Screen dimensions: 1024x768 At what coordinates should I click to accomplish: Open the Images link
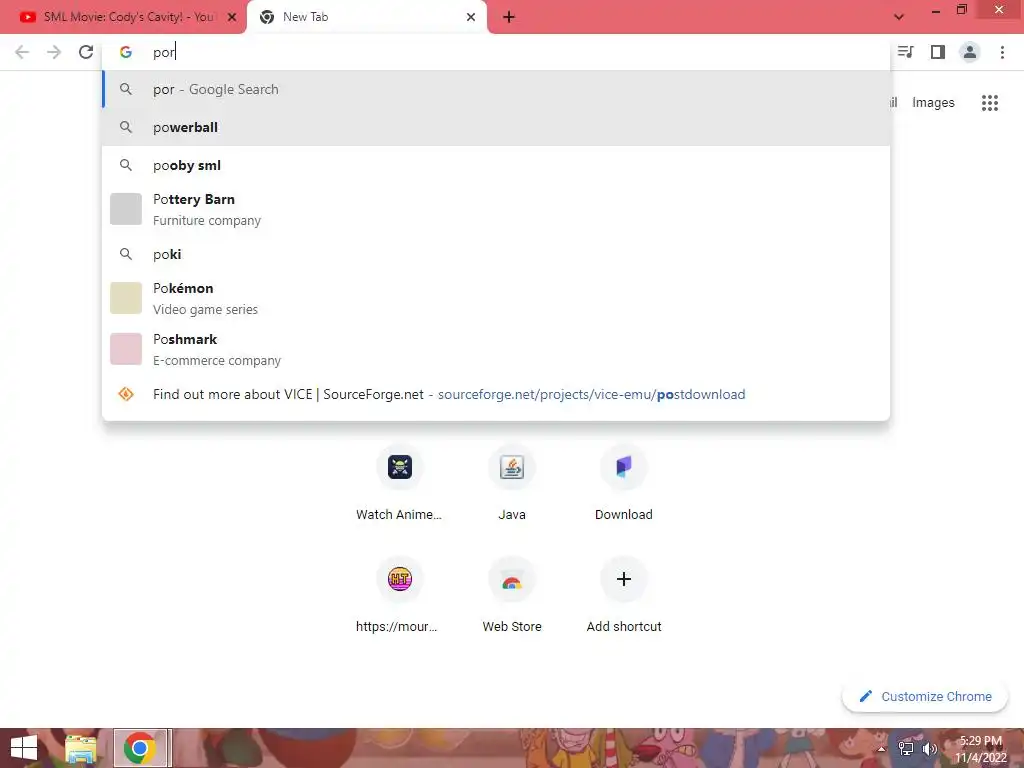click(933, 103)
